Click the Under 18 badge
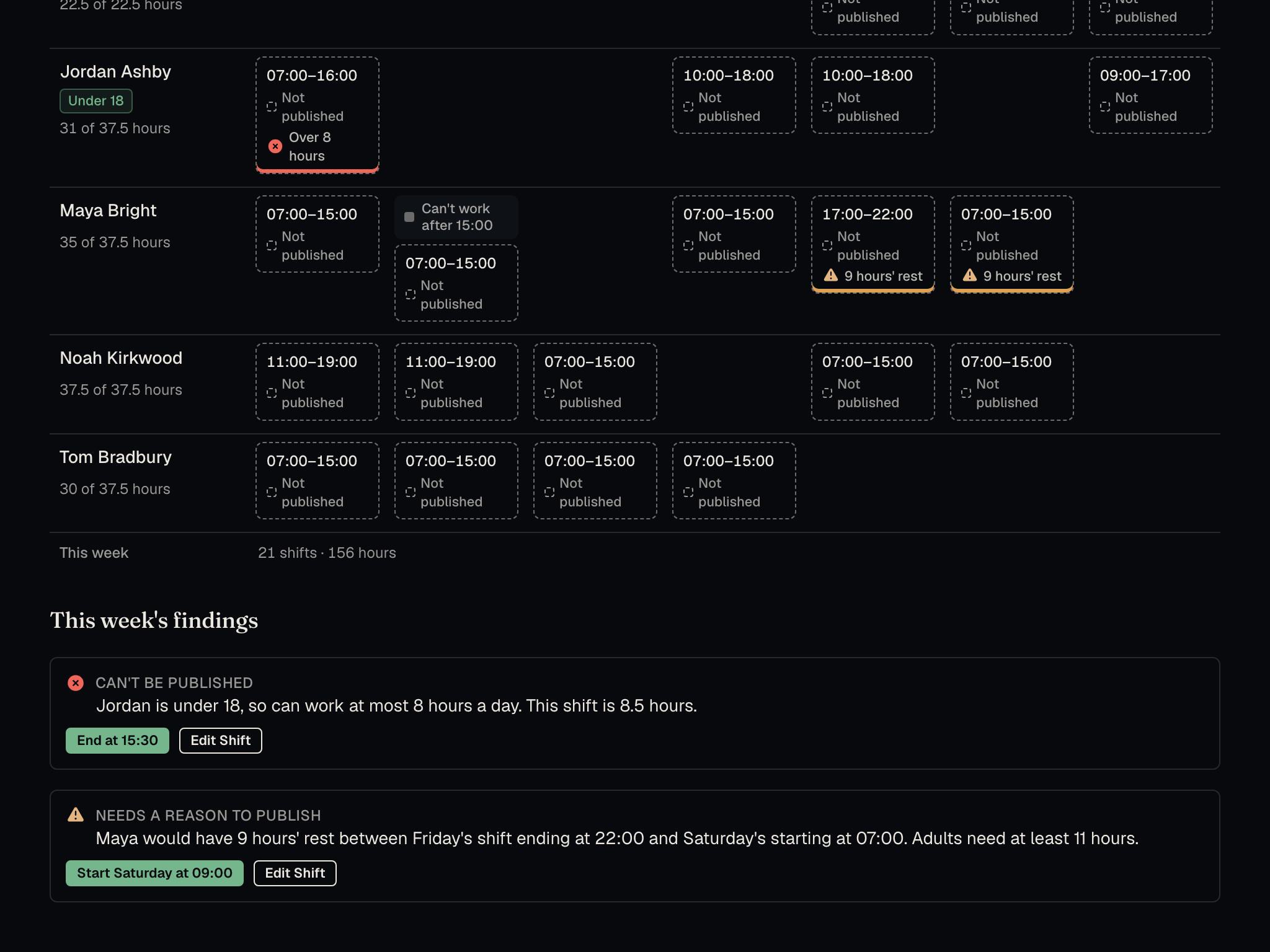Screen dimensions: 1270x952 (96, 101)
